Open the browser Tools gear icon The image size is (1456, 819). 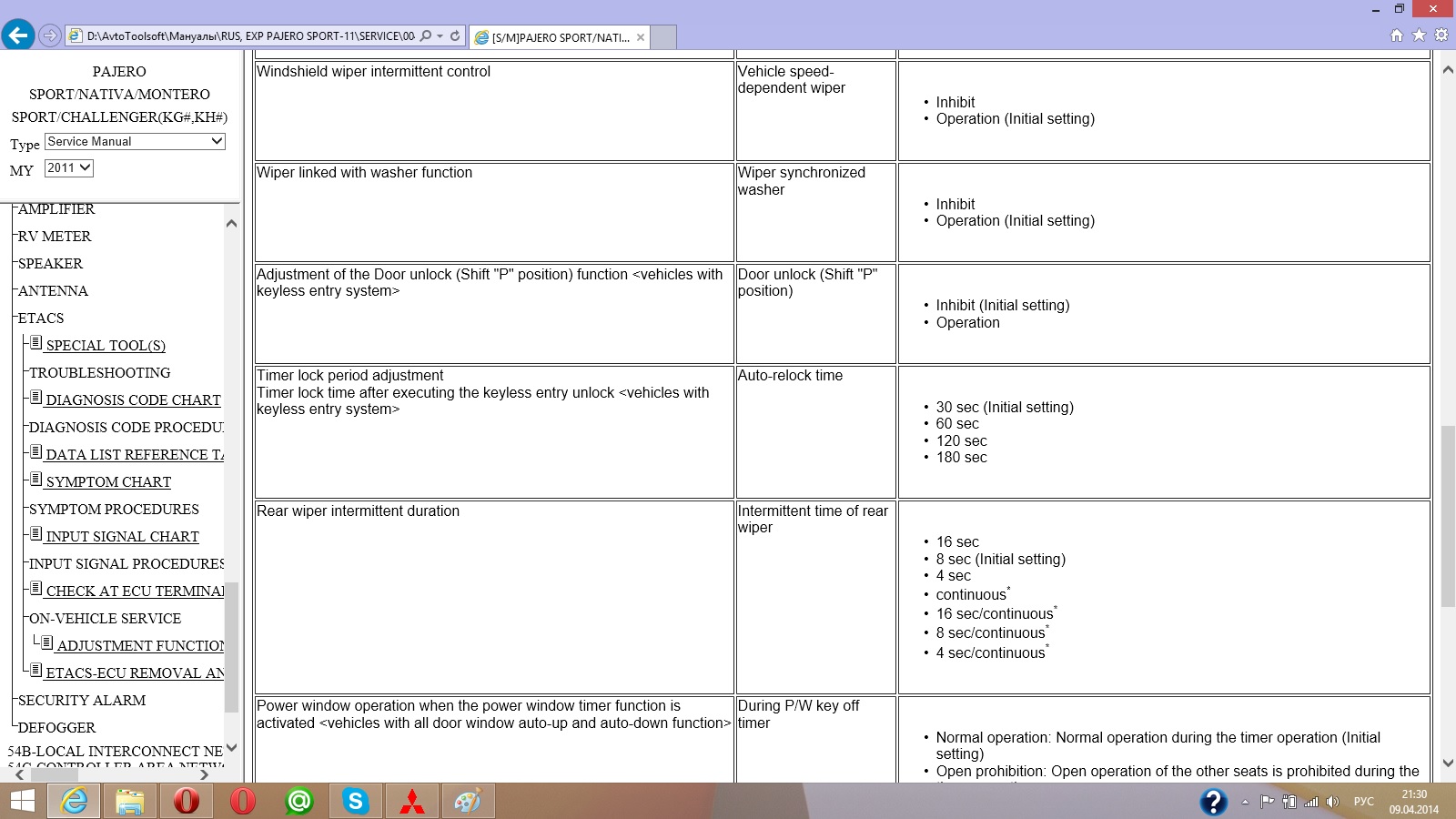tap(1441, 35)
